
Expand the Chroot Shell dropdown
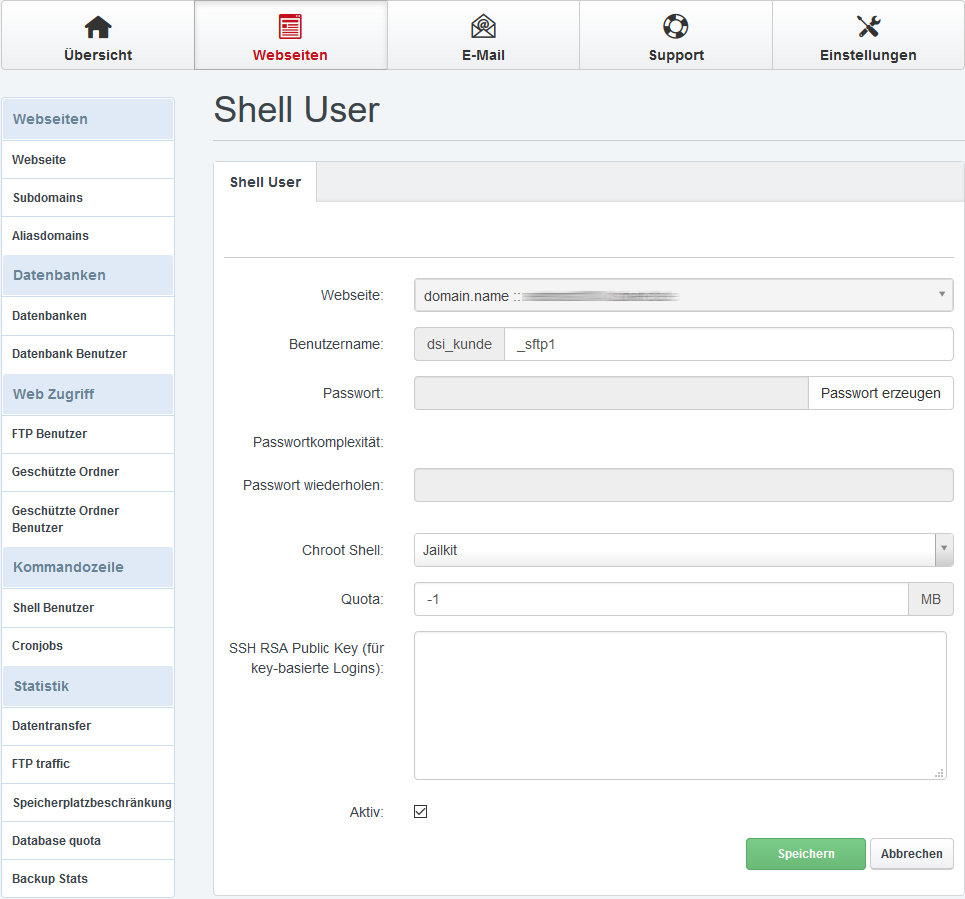[683, 550]
